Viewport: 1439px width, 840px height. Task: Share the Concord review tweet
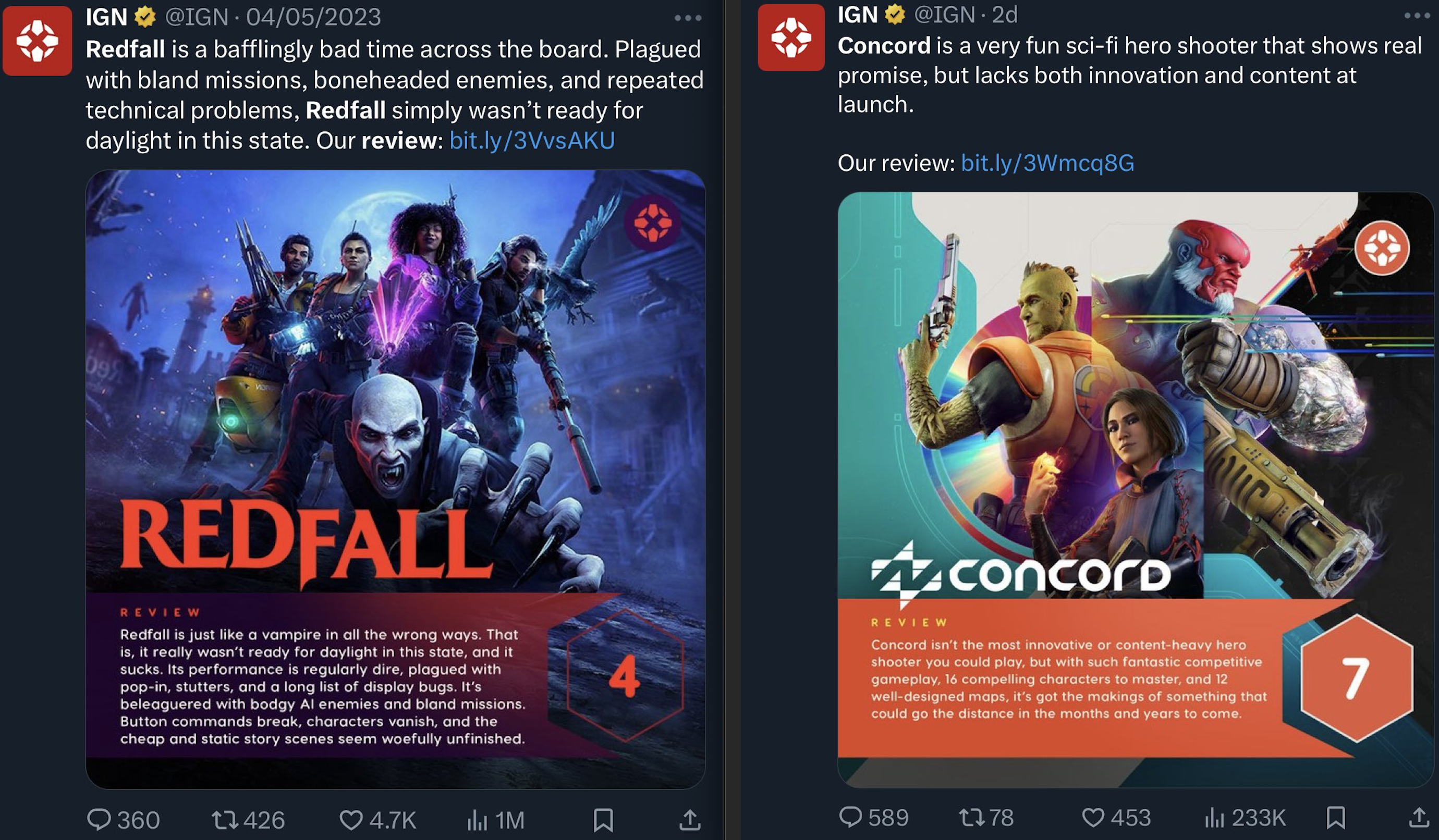coord(1419,817)
